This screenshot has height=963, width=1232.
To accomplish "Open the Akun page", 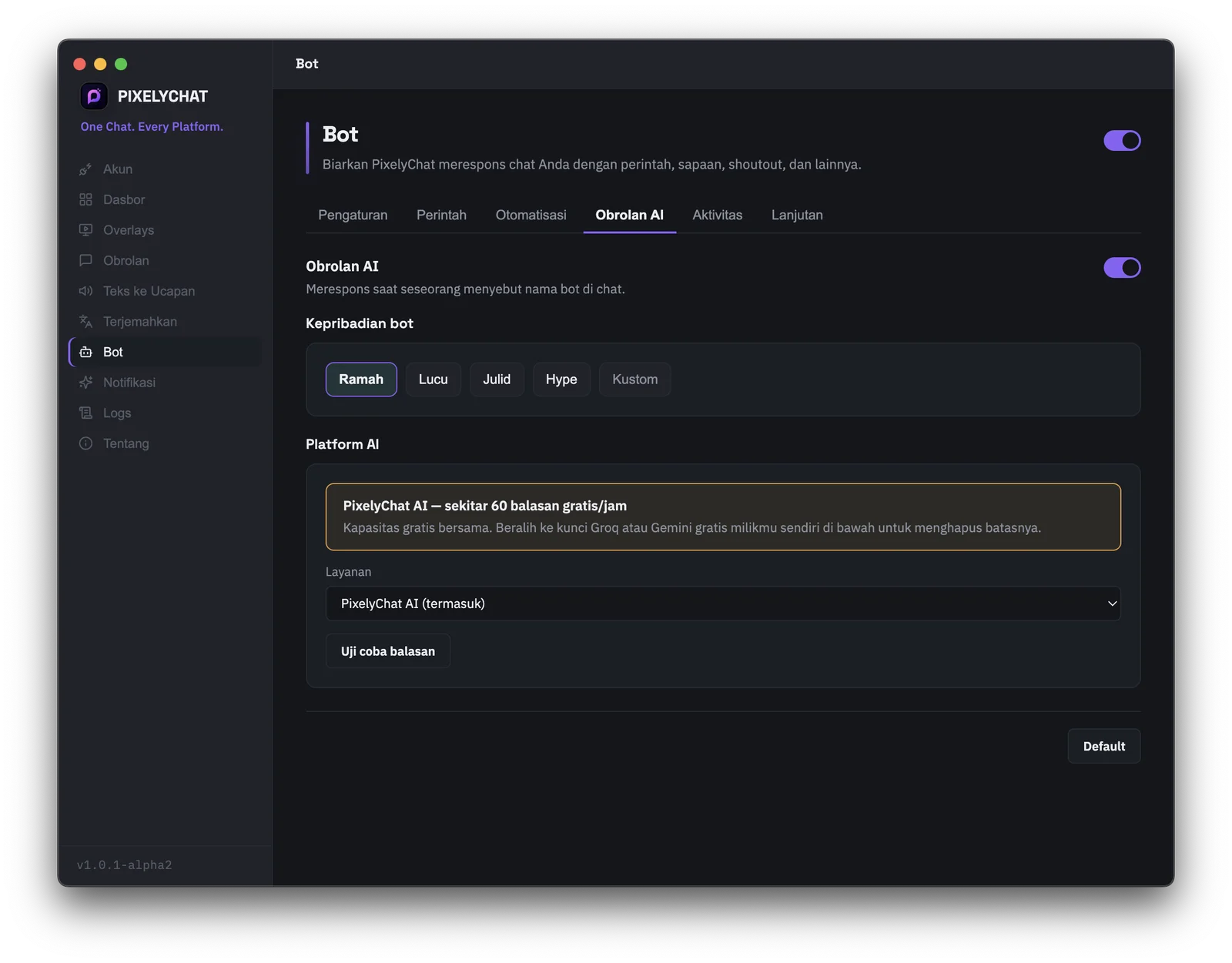I will tap(166, 169).
